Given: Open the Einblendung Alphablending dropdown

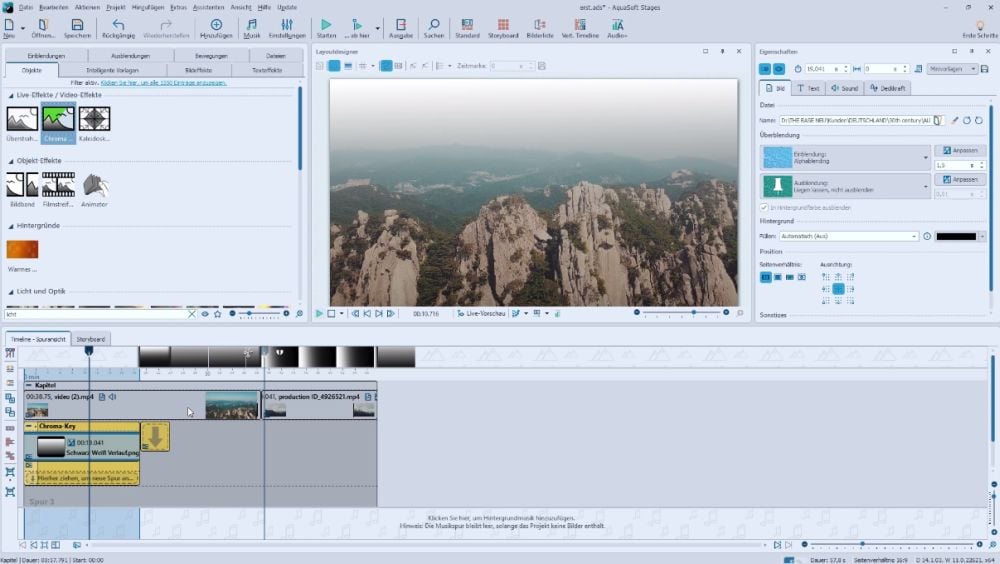Looking at the screenshot, I should (926, 157).
